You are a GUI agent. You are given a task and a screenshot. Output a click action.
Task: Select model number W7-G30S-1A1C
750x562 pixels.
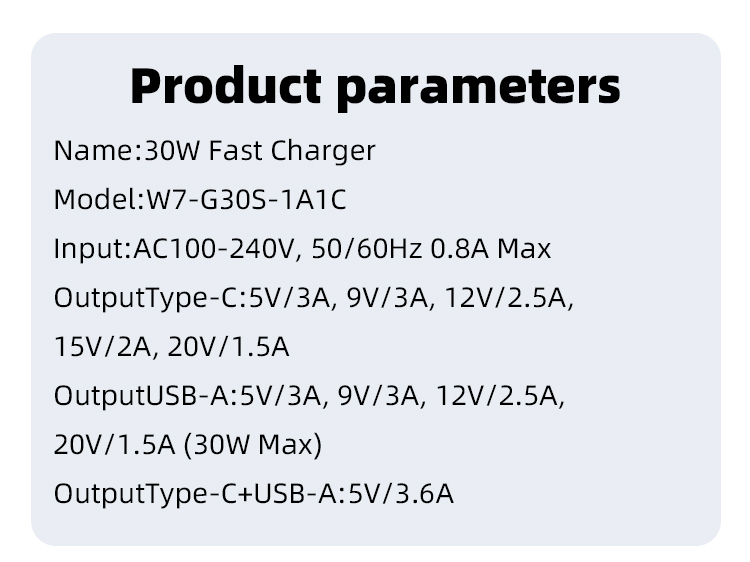click(x=246, y=200)
